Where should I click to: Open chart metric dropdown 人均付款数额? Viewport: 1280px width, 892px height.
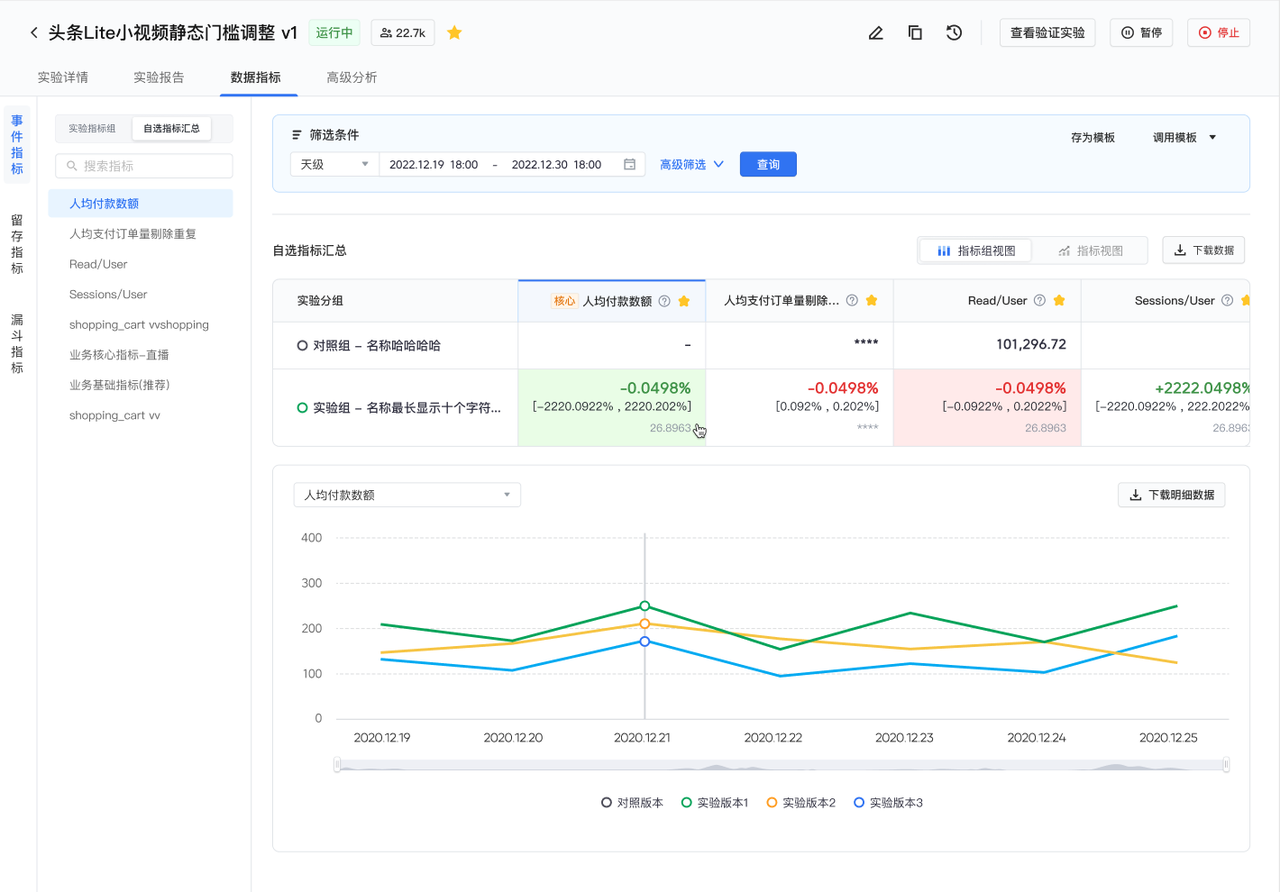[x=407, y=495]
